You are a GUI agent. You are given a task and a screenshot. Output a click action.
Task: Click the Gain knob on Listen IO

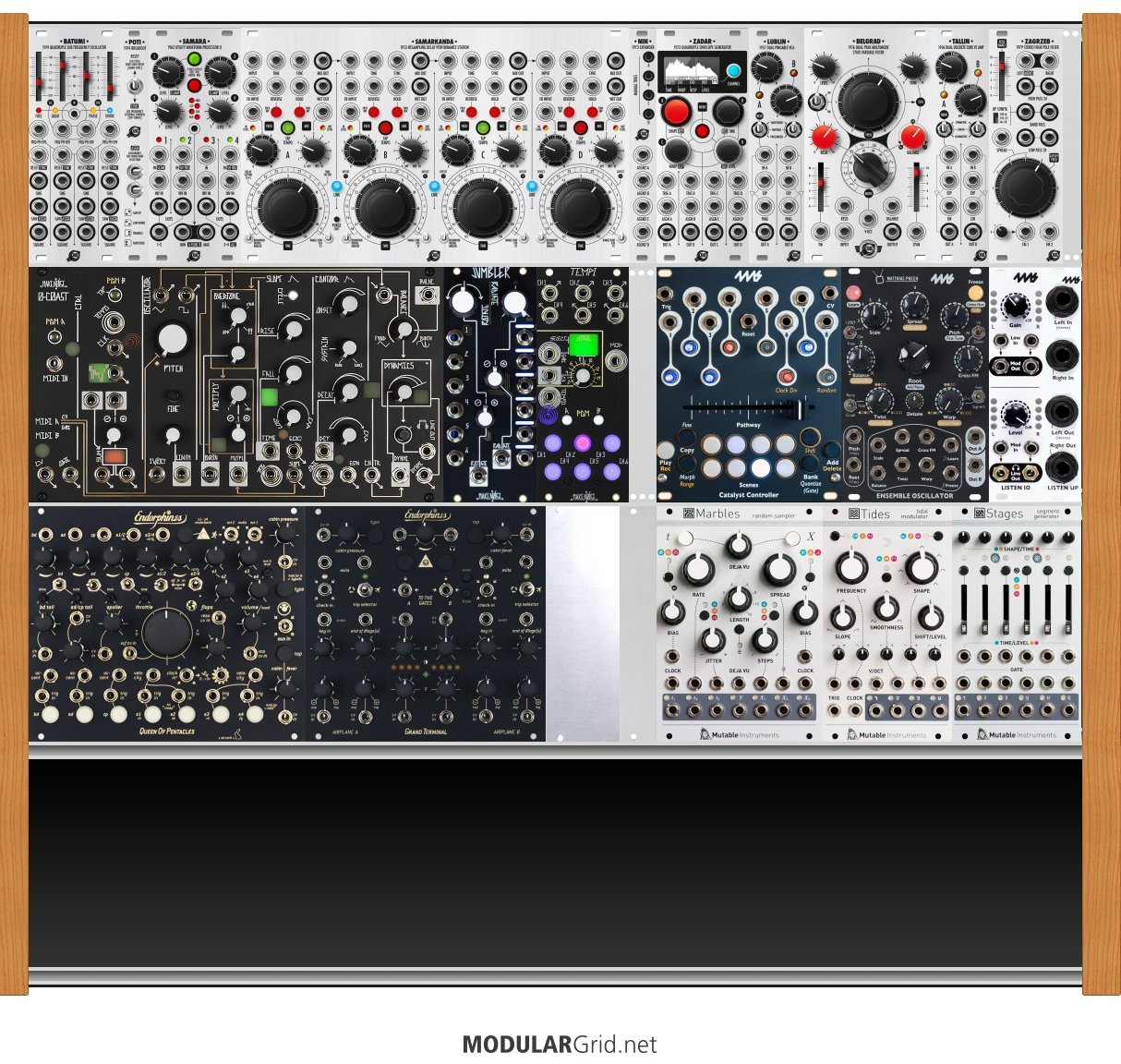click(x=1015, y=307)
